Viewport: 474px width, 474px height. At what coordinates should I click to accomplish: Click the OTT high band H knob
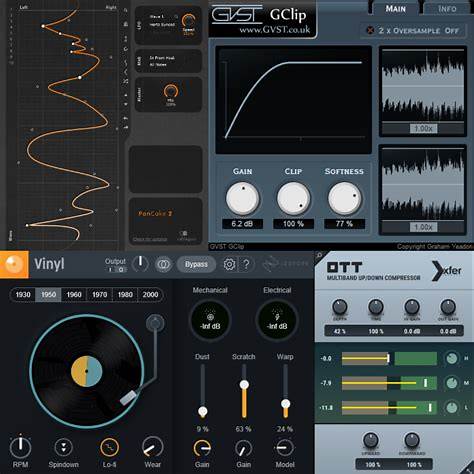451,358
